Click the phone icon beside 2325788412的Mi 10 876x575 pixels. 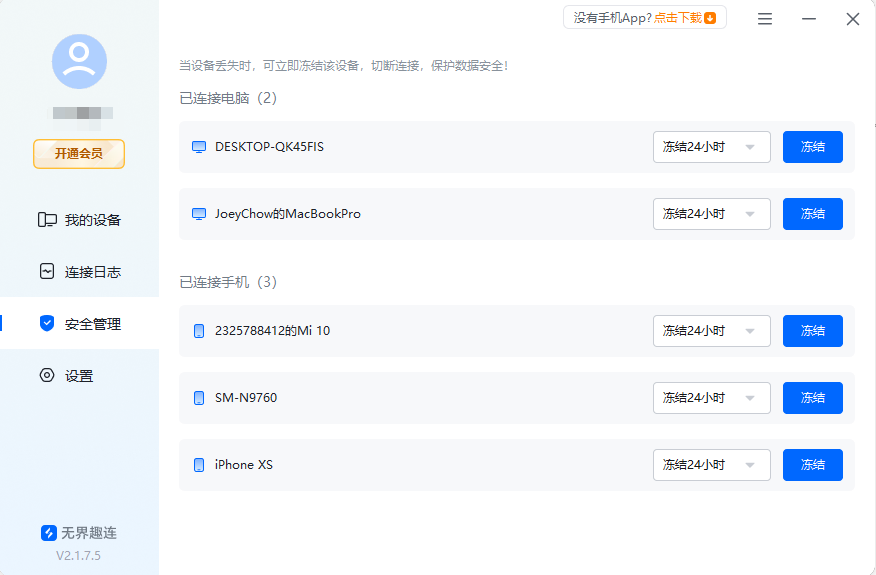(198, 331)
